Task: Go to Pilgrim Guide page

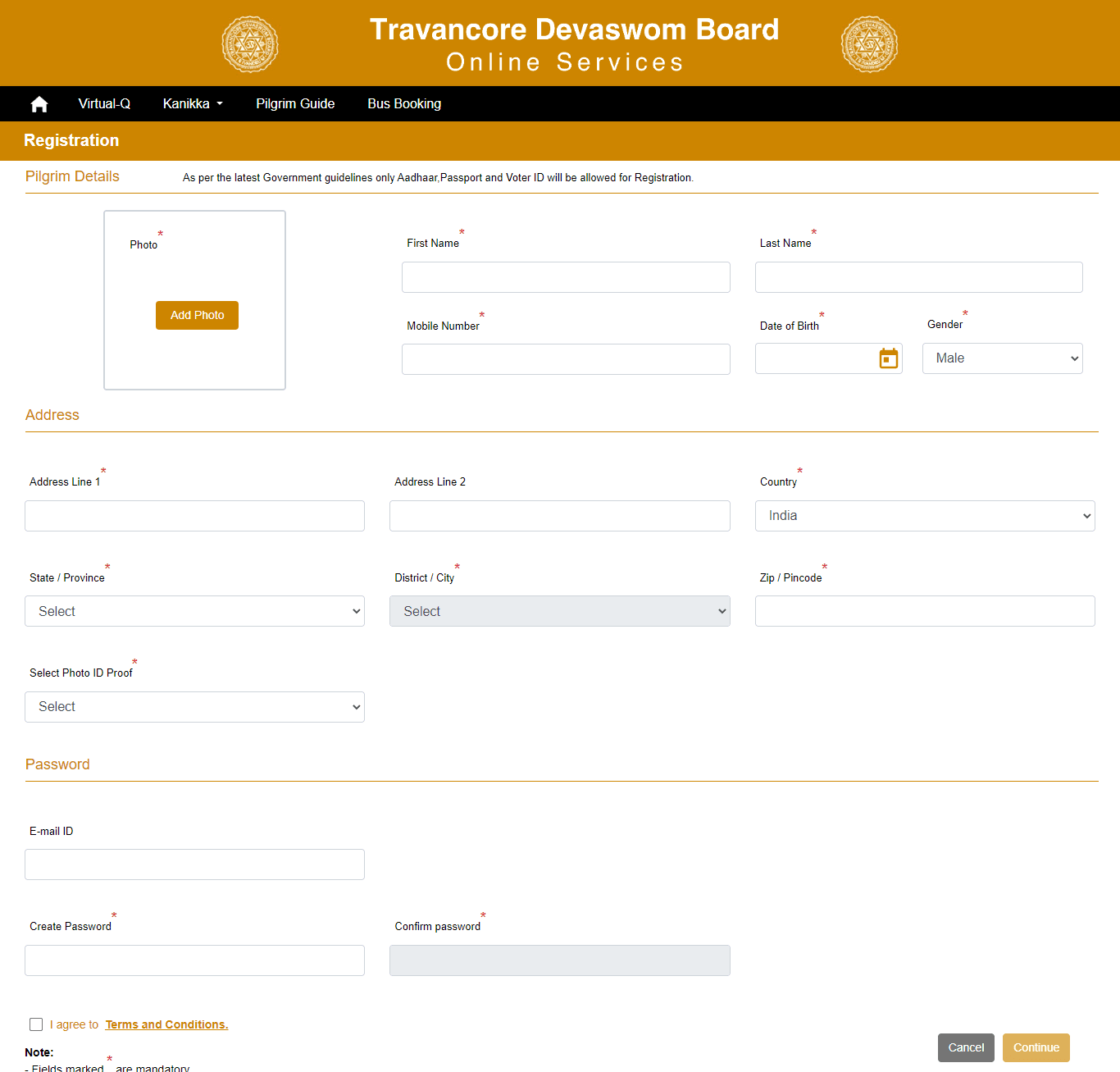Action: point(295,104)
